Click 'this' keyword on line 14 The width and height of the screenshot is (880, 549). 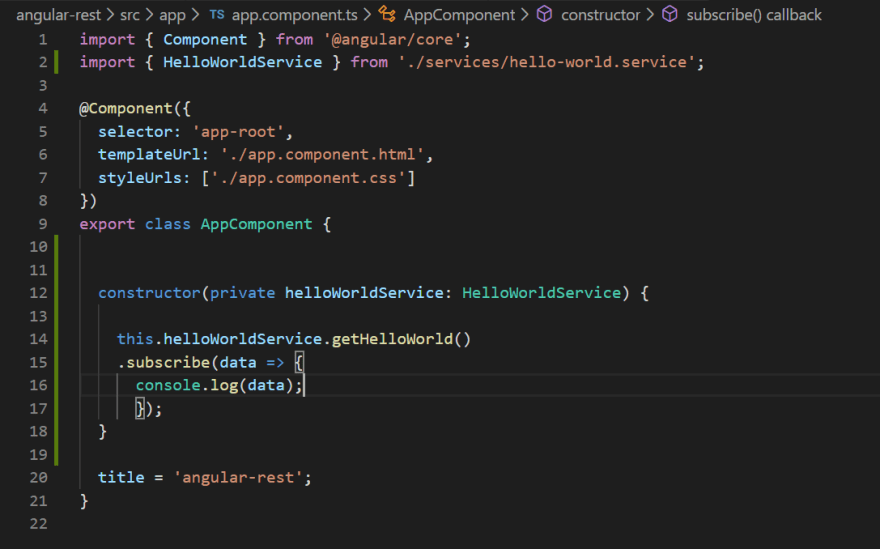tap(135, 339)
